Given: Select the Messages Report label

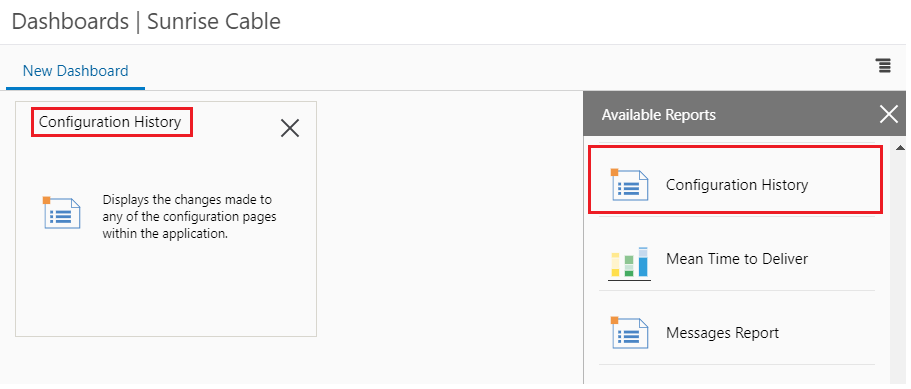Looking at the screenshot, I should coord(722,333).
